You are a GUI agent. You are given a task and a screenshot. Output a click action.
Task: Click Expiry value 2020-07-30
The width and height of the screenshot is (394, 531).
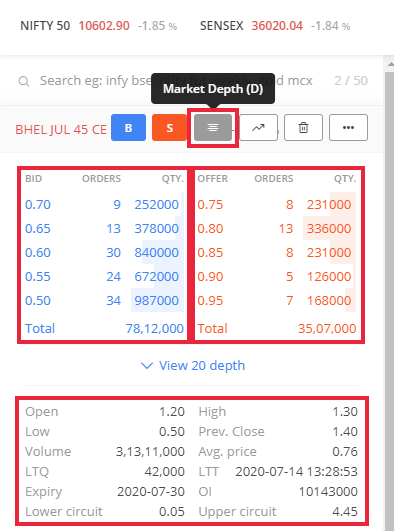tap(151, 492)
